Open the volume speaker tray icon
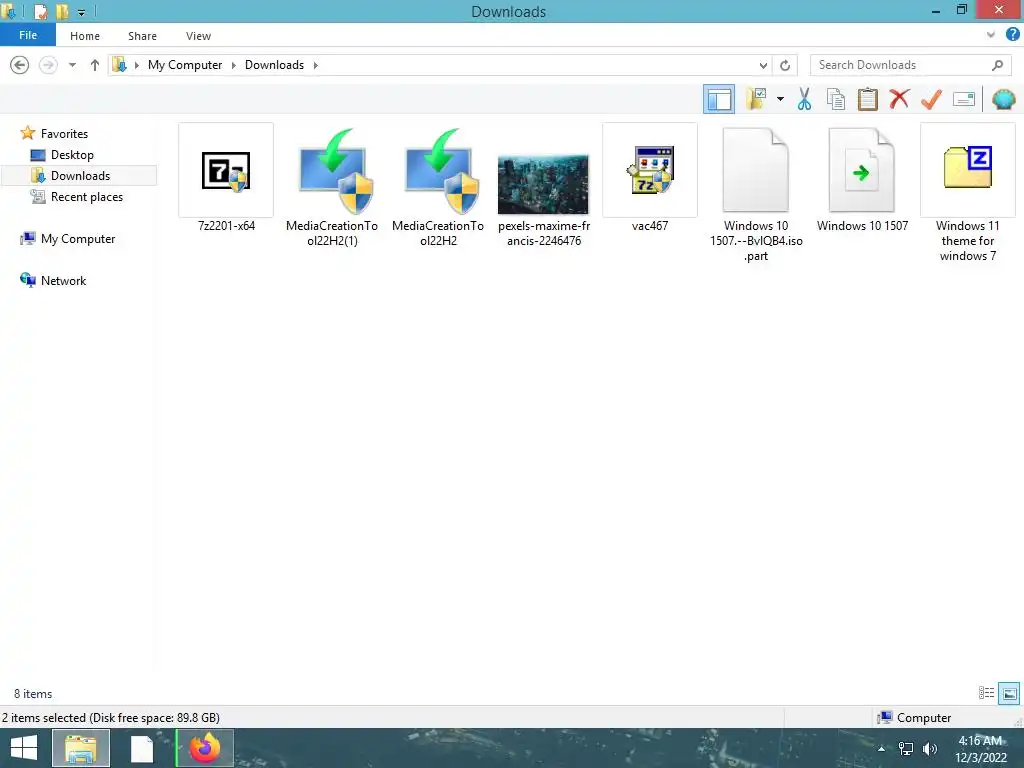 pyautogui.click(x=930, y=749)
